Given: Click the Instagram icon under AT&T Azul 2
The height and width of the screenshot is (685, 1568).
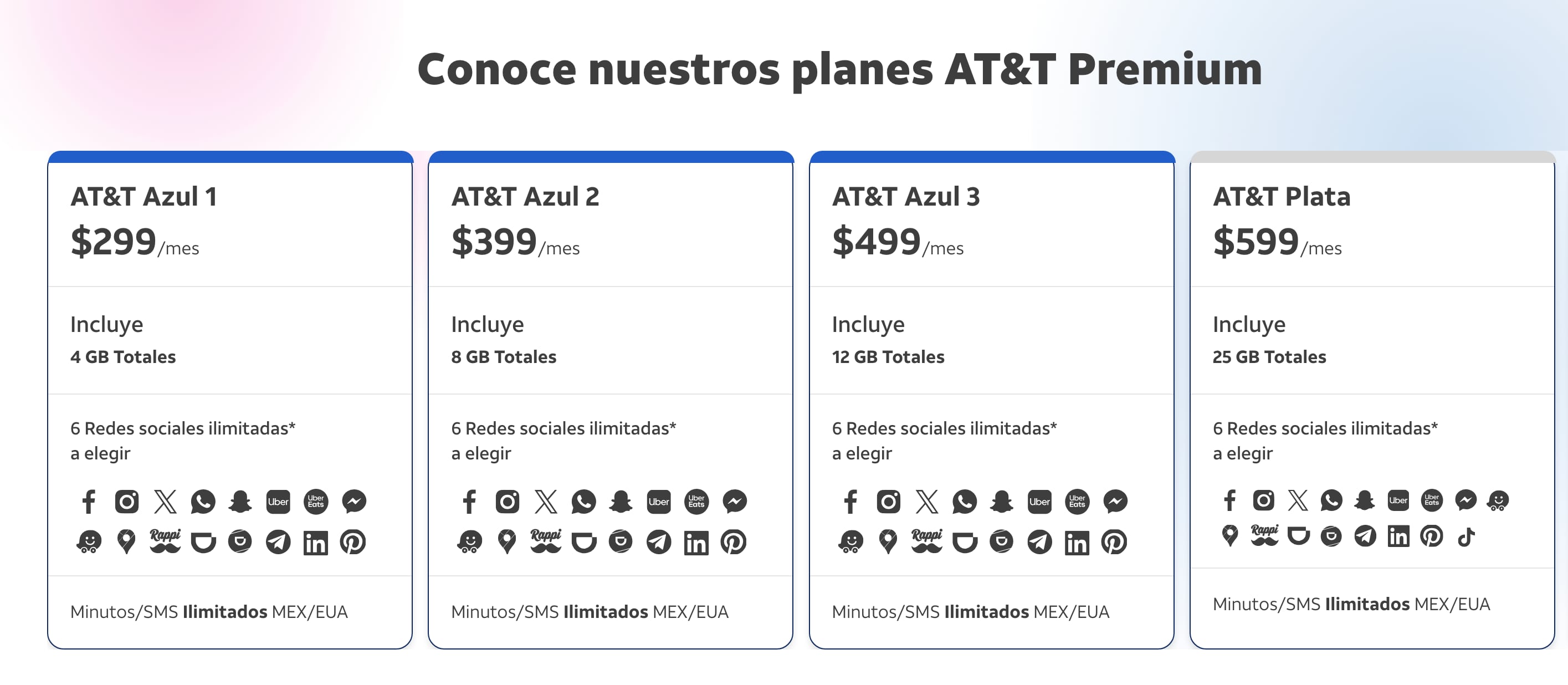Looking at the screenshot, I should 508,501.
